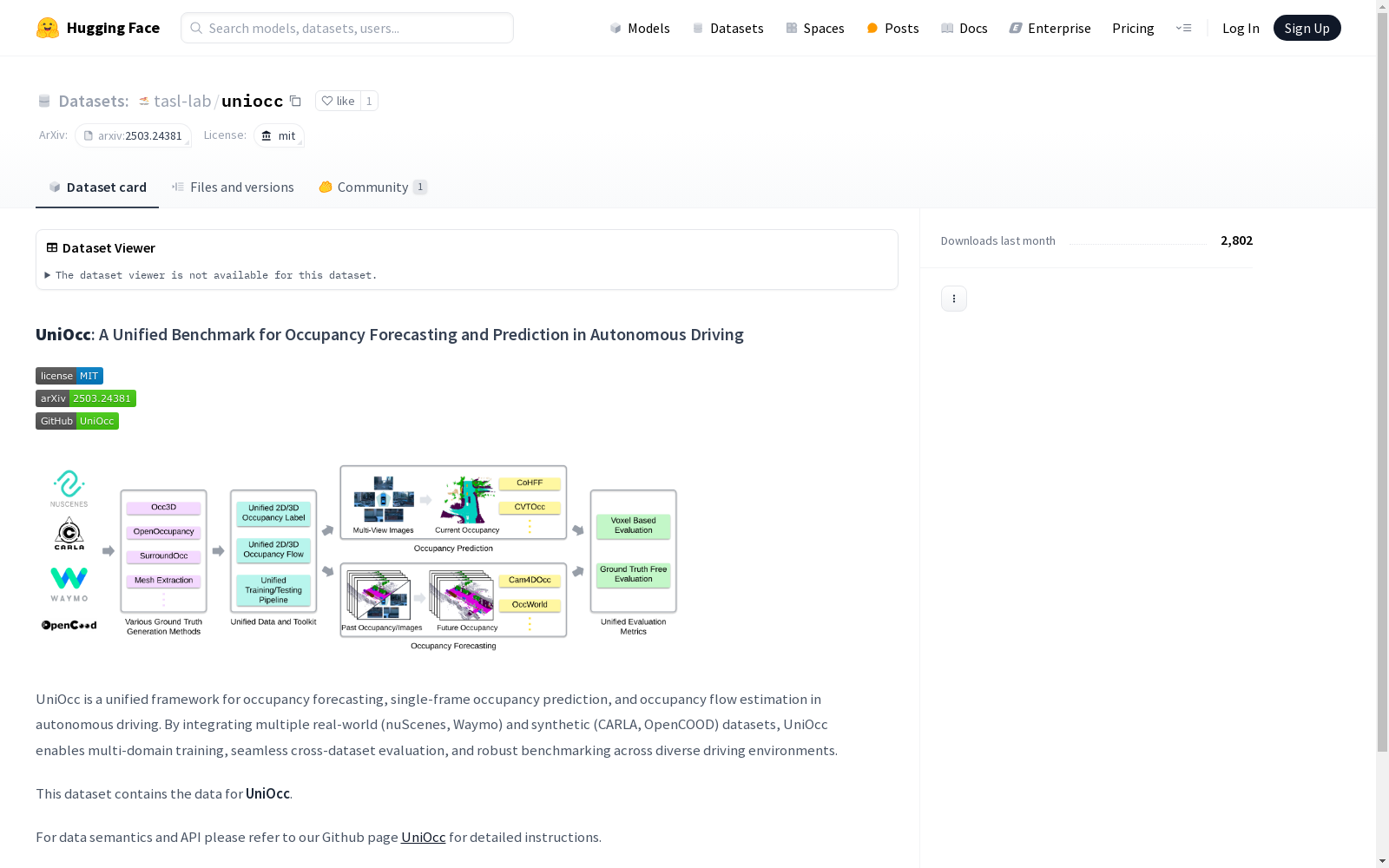This screenshot has width=1389, height=868.
Task: Open the arxiv:2503.24381 tag
Action: pyautogui.click(x=133, y=135)
